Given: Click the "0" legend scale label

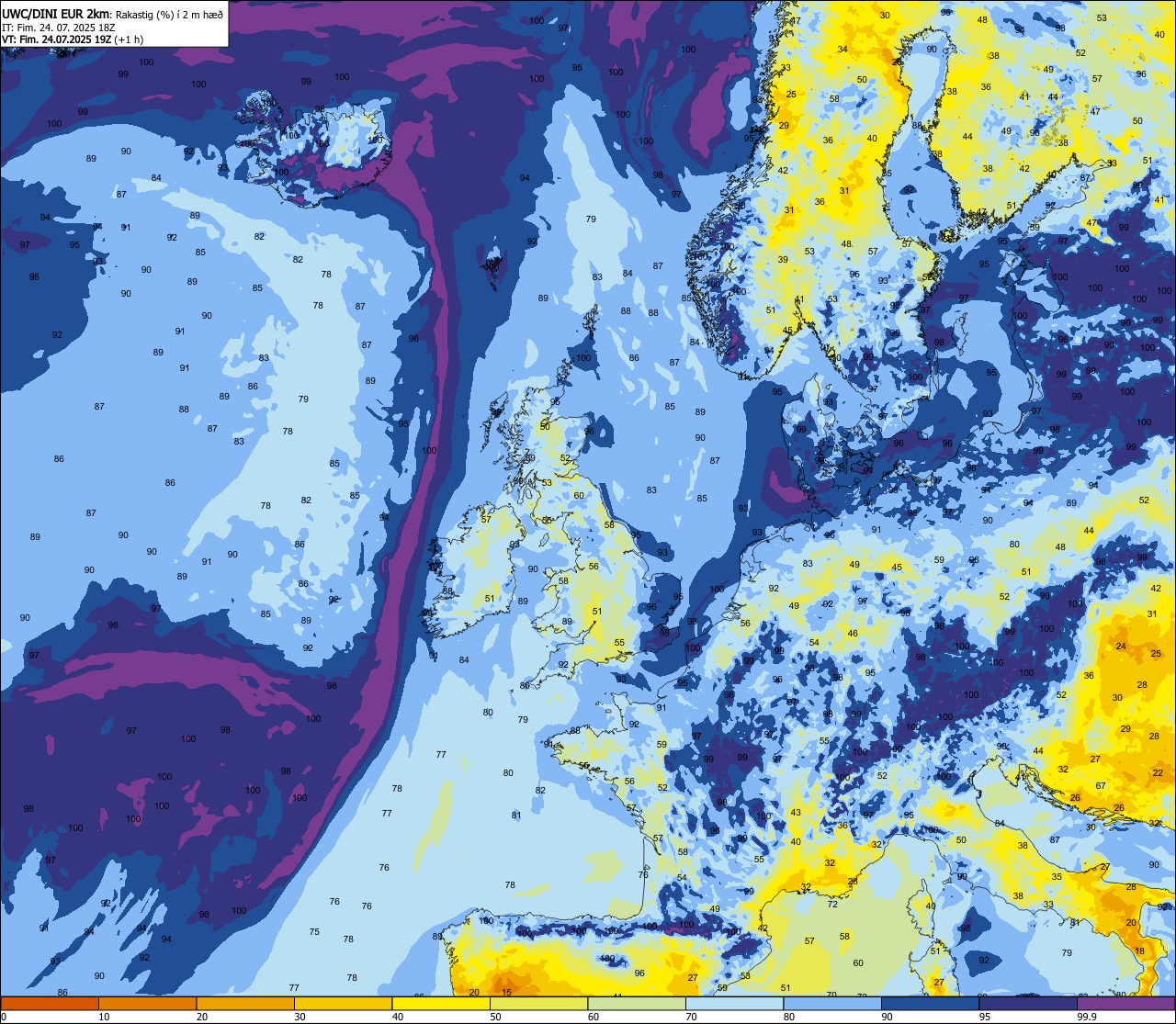Looking at the screenshot, I should pos(5,1017).
